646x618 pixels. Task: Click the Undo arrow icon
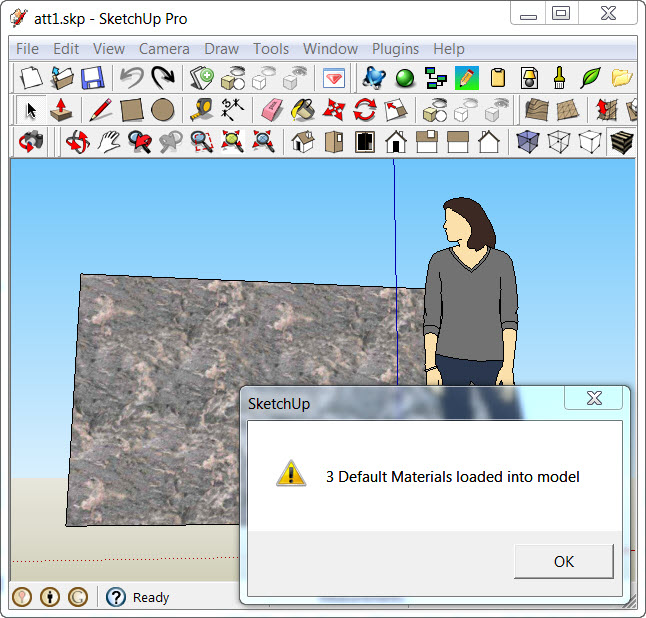click(131, 77)
